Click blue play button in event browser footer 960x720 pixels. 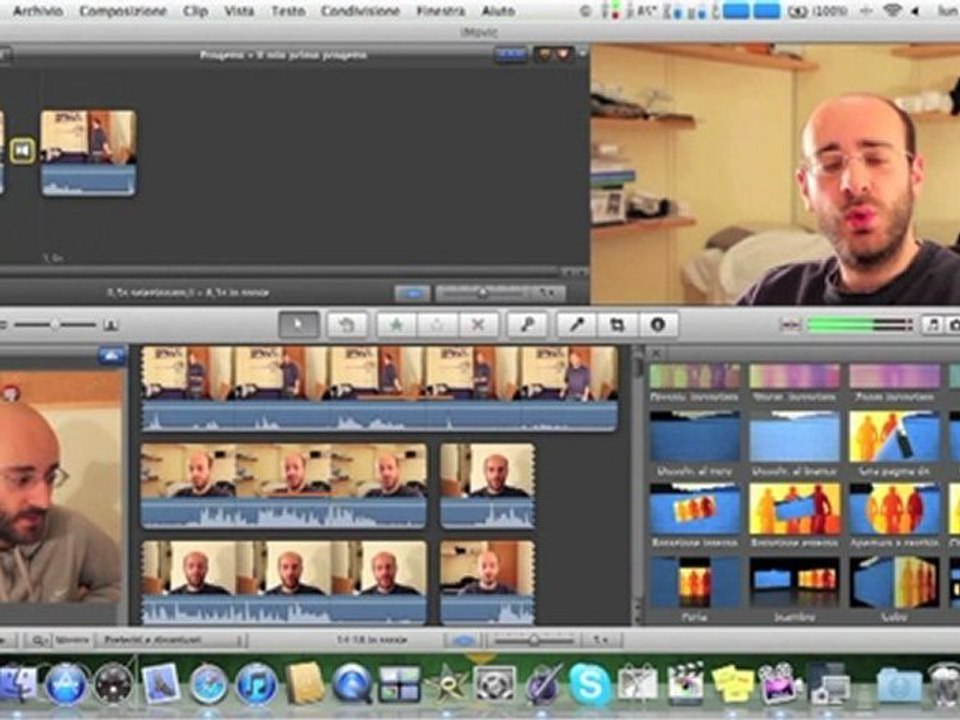463,640
